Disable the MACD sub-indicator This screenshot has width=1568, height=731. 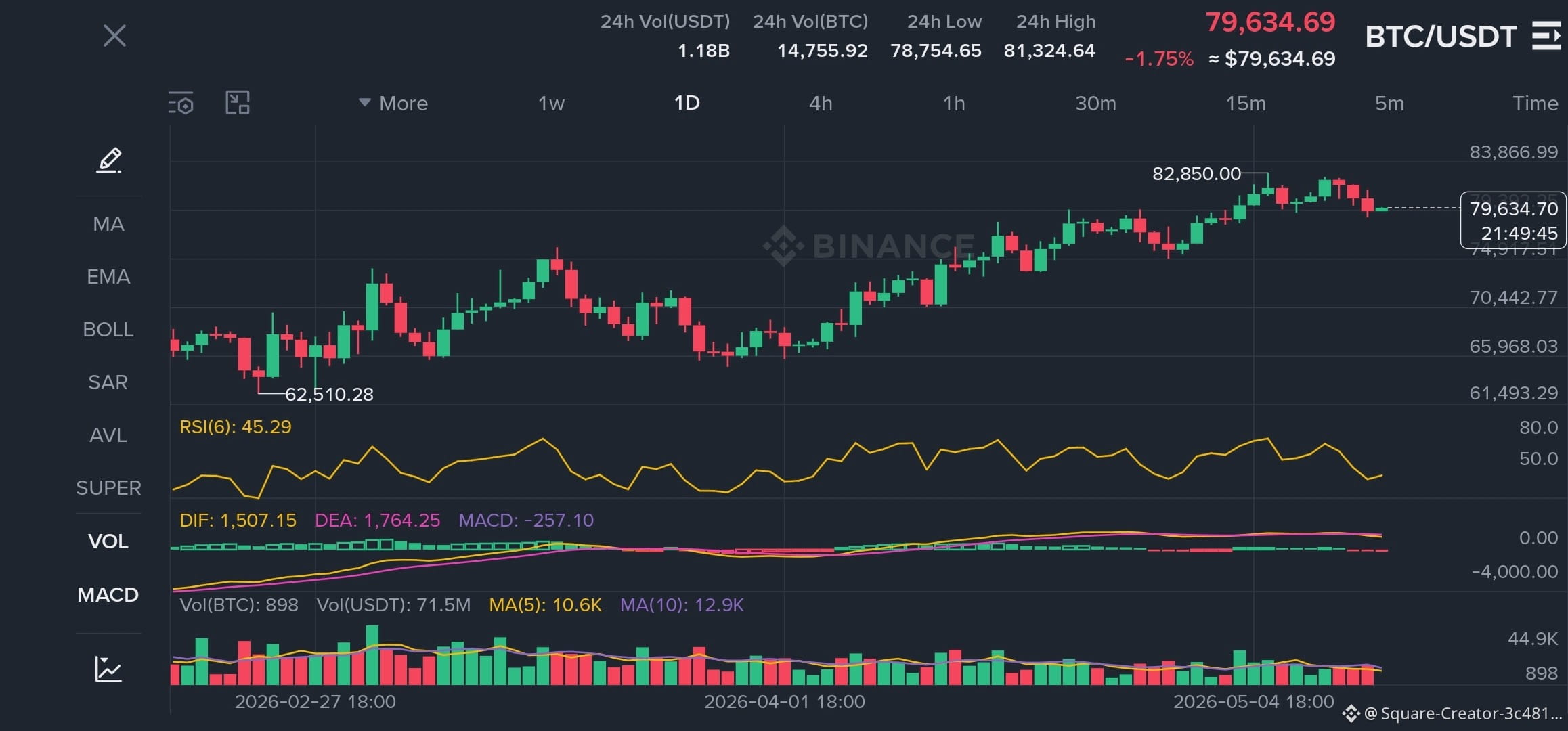coord(108,595)
